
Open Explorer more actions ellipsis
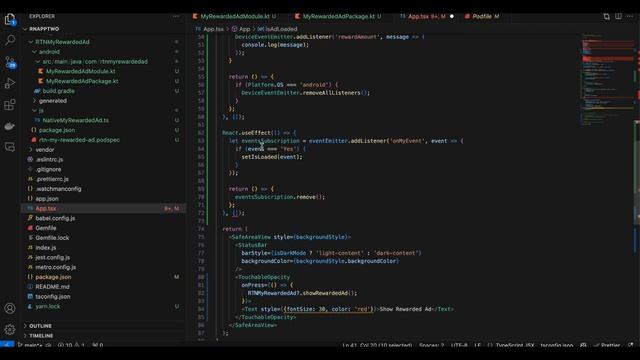click(176, 16)
